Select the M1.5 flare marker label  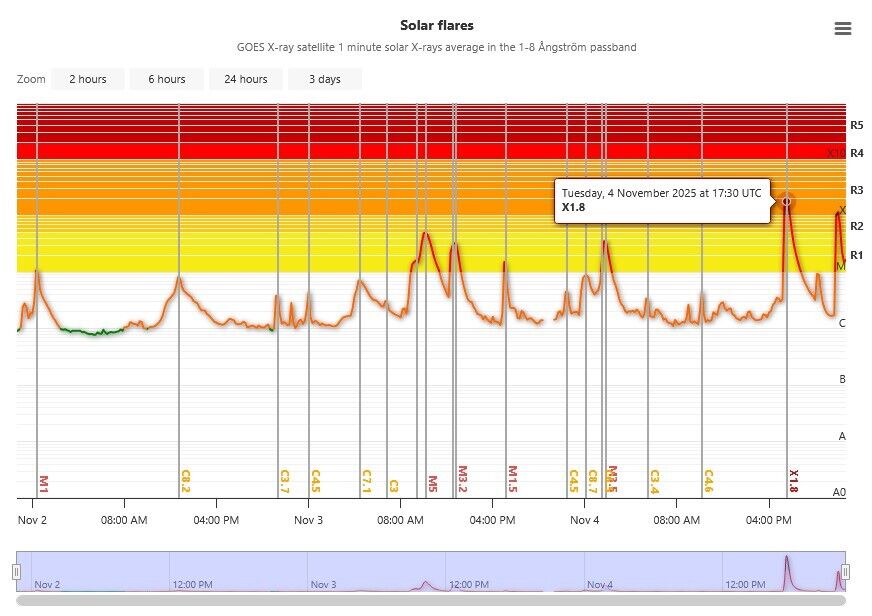tap(512, 479)
